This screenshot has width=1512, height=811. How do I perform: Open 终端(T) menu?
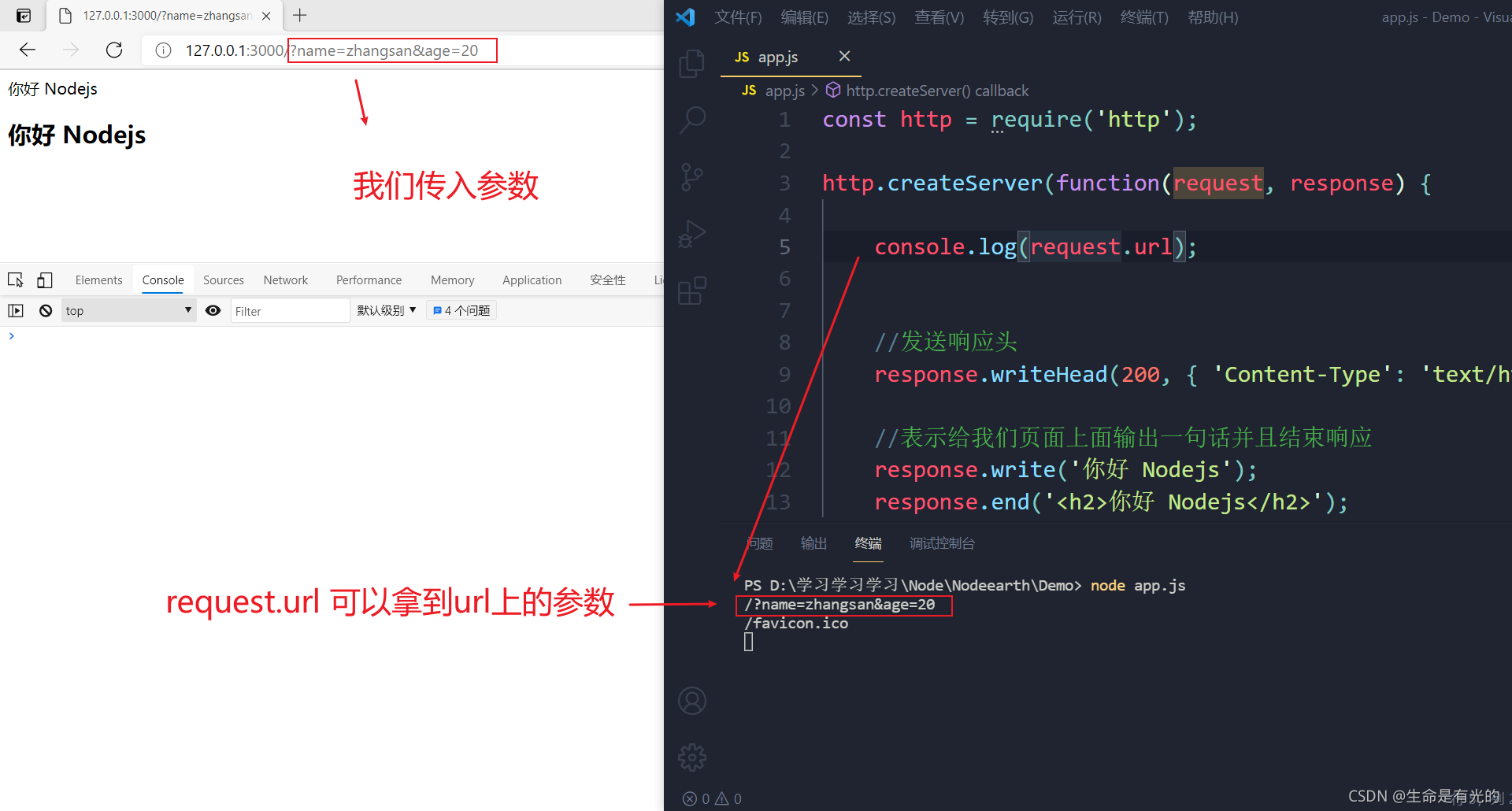(x=1144, y=17)
